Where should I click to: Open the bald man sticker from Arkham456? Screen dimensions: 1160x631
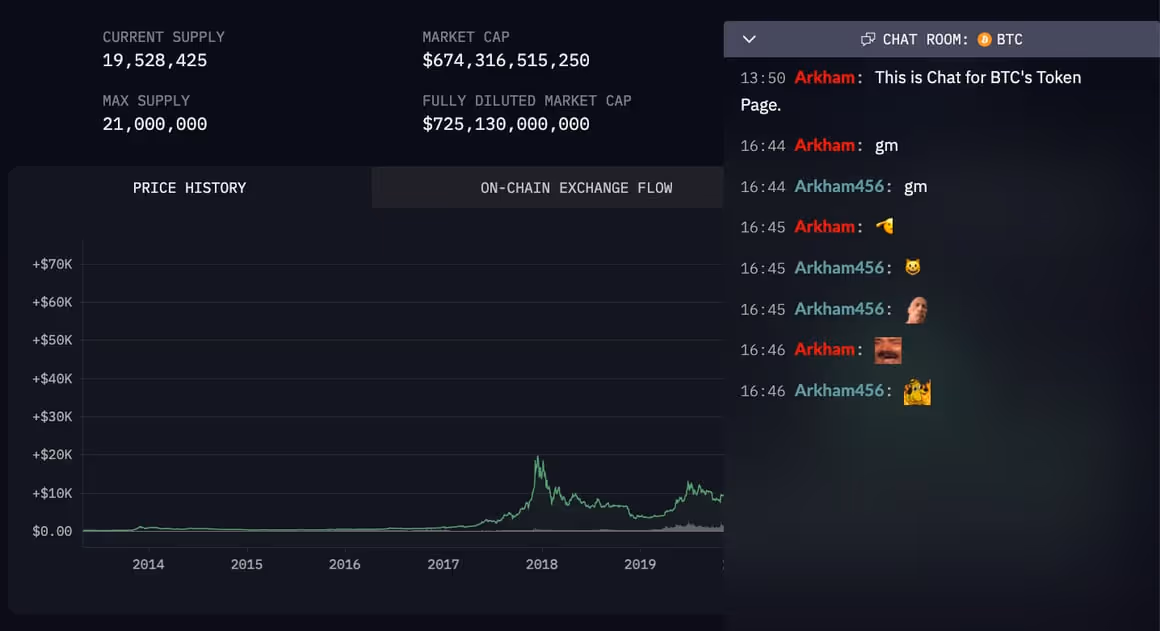tap(917, 309)
